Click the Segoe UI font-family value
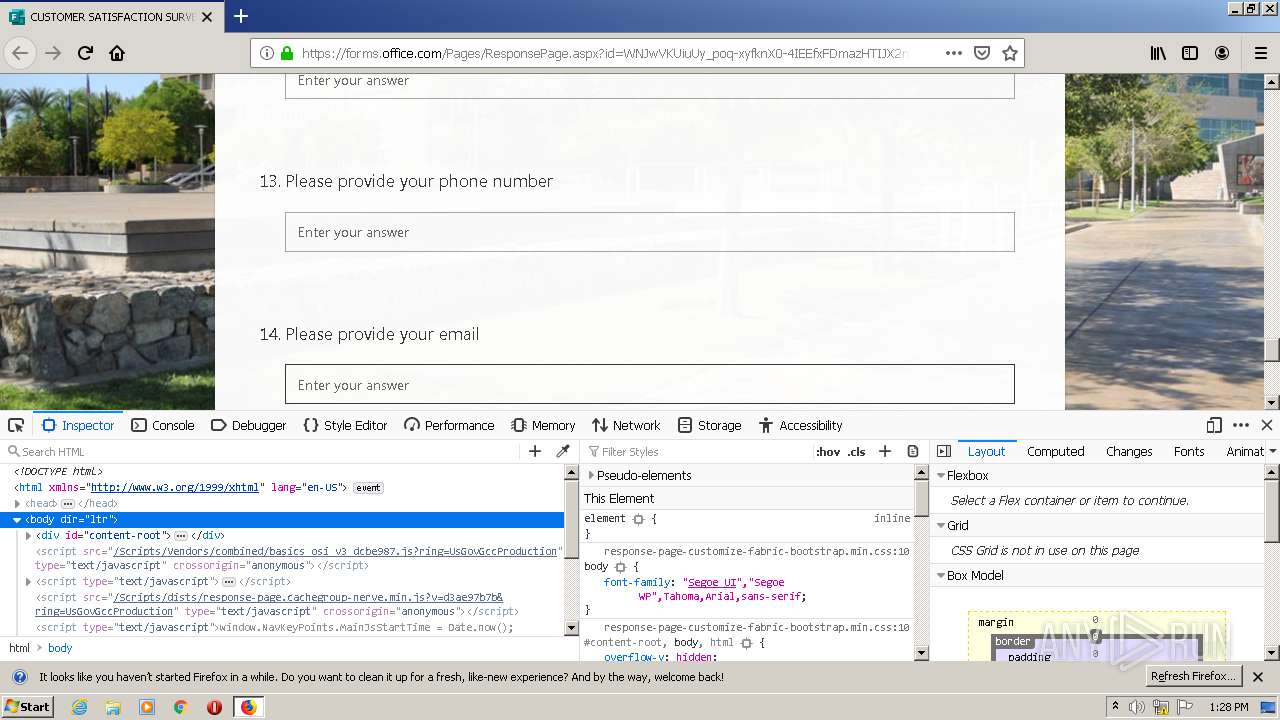The image size is (1280, 720). (x=710, y=582)
